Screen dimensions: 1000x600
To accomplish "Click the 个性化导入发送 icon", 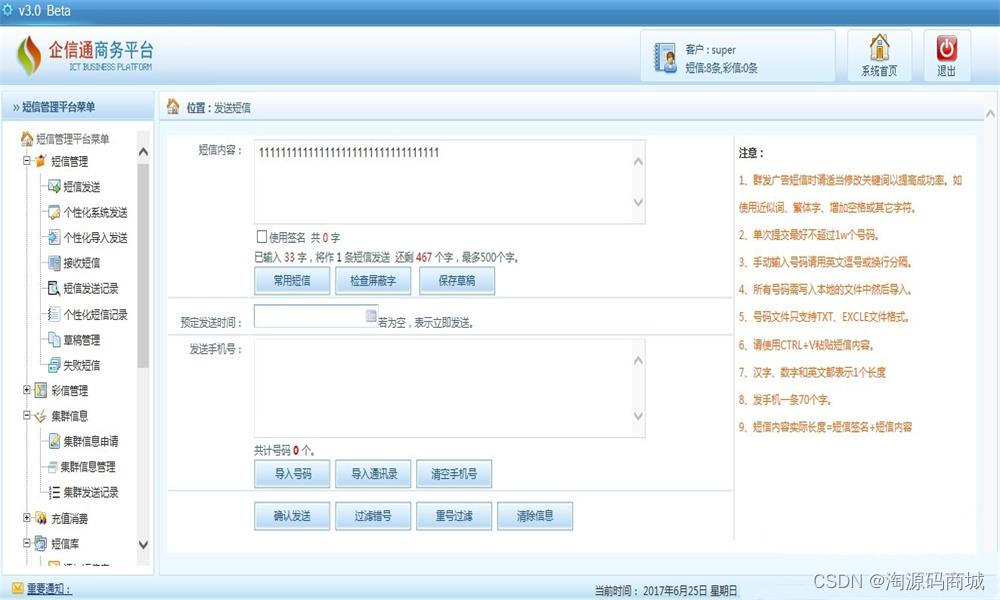I will point(54,237).
